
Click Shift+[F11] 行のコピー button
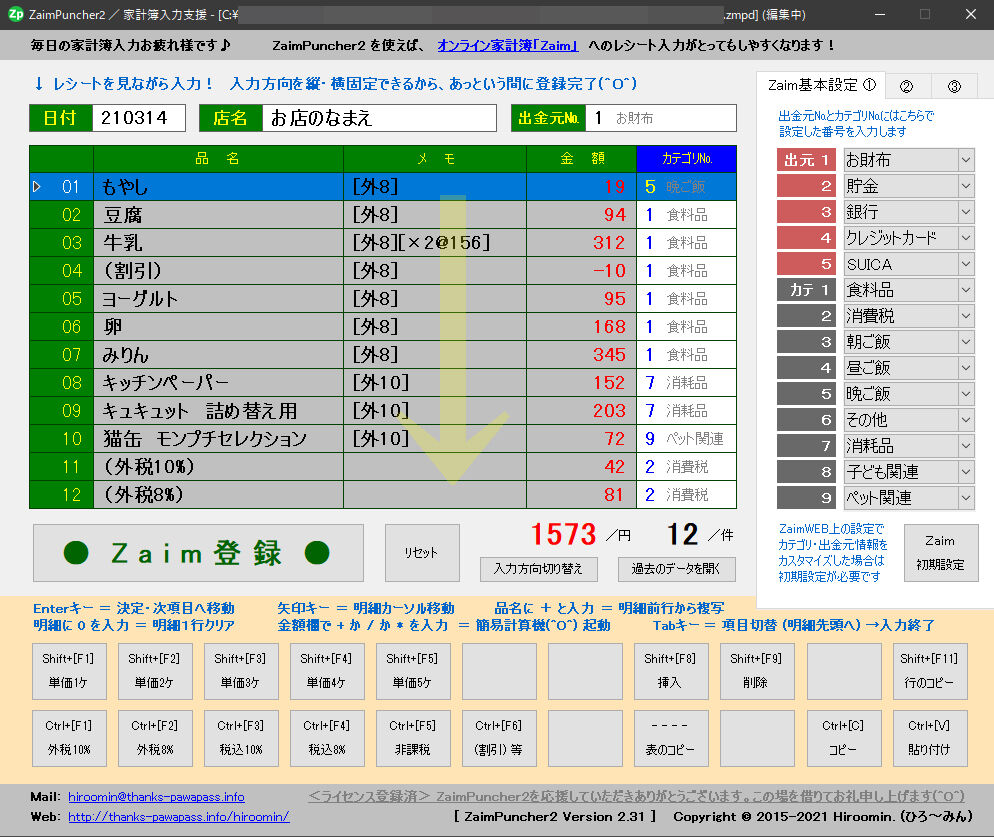pos(930,671)
